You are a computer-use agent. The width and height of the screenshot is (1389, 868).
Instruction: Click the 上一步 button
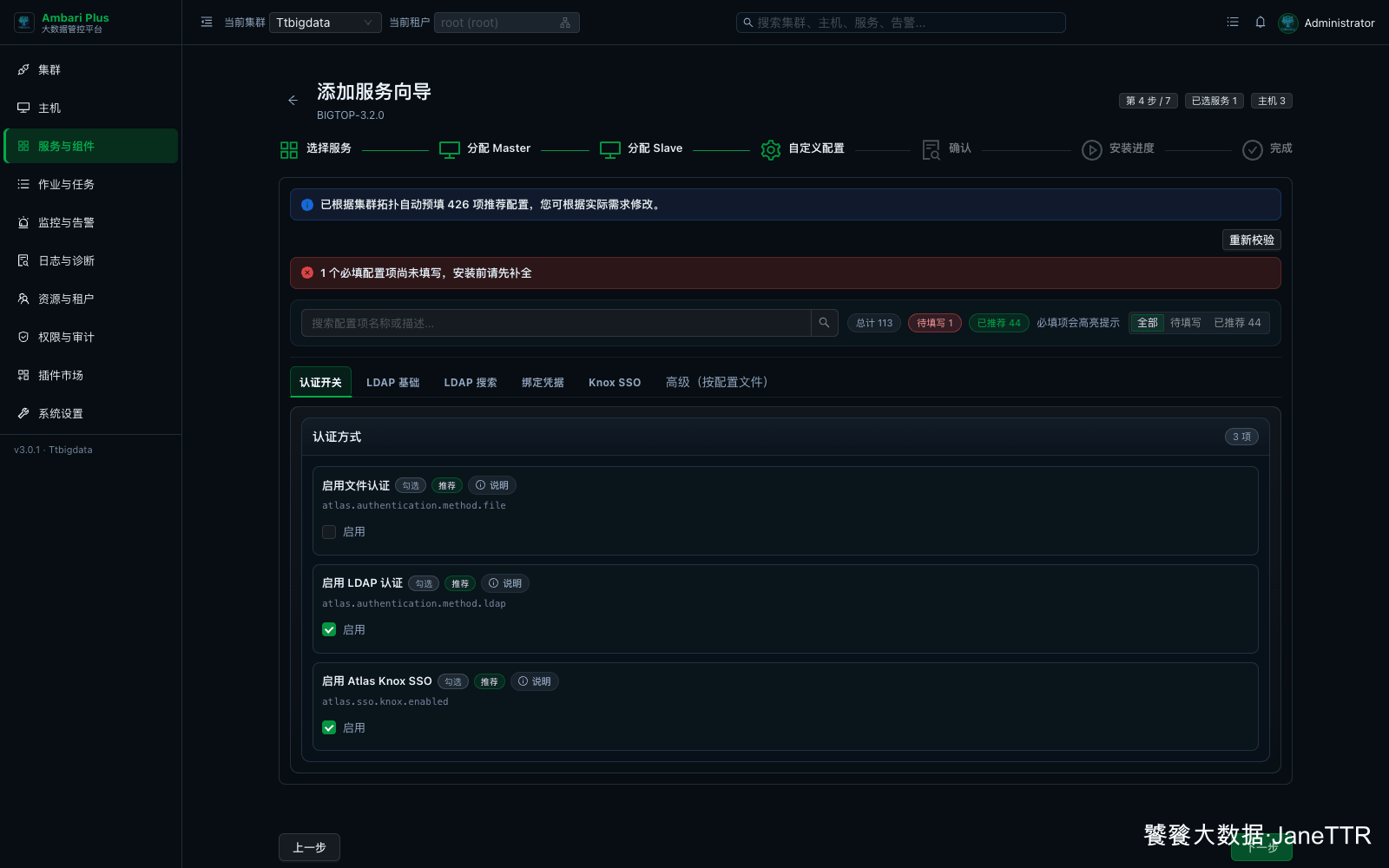(309, 847)
